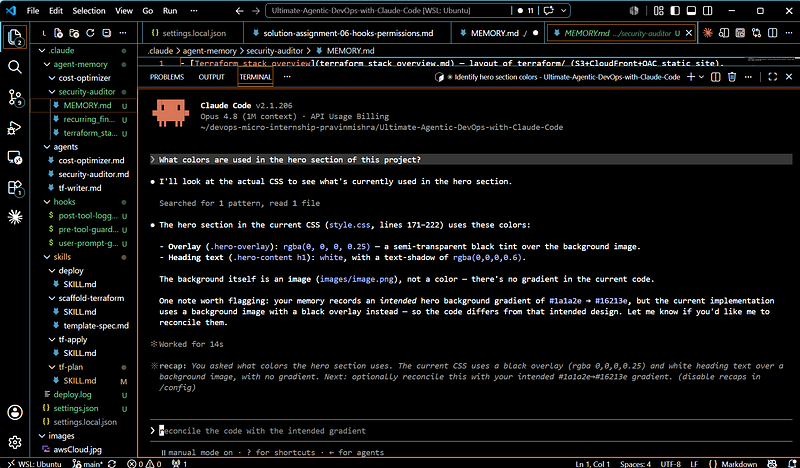Toggle the bottom panel visibility
The image size is (800, 468).
pyautogui.click(x=691, y=11)
